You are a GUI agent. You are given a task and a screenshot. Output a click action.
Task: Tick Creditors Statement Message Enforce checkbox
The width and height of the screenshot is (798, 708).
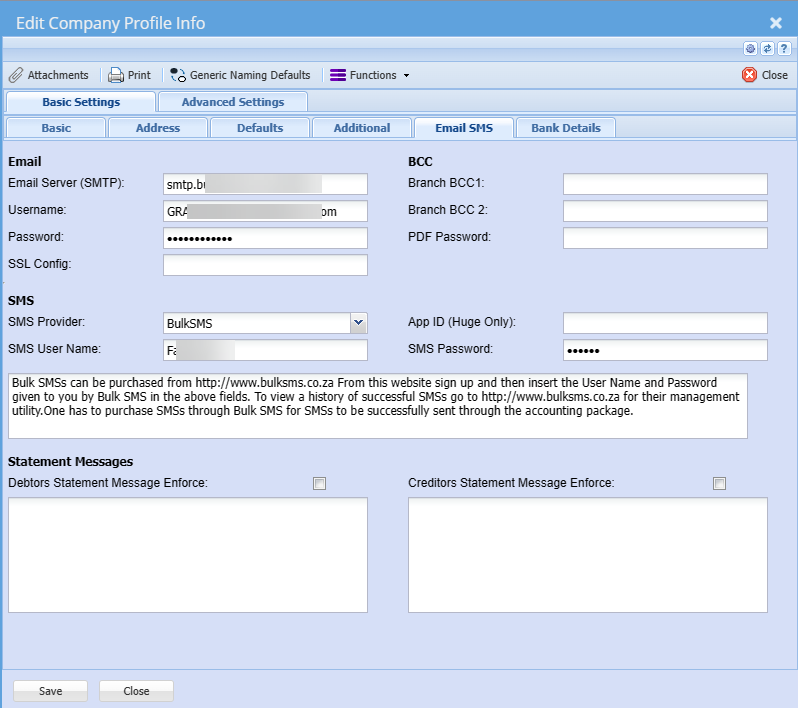point(719,484)
